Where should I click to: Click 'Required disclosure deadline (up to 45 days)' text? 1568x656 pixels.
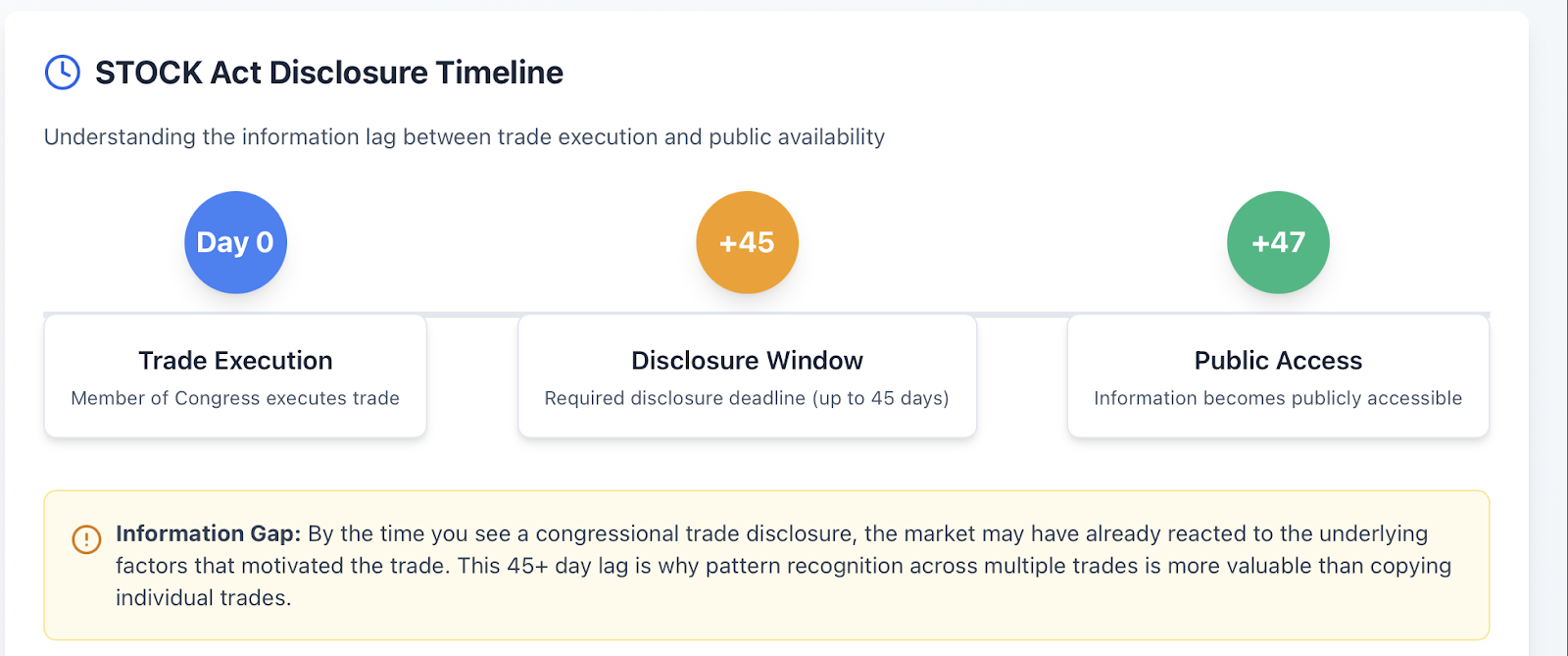[x=747, y=398]
